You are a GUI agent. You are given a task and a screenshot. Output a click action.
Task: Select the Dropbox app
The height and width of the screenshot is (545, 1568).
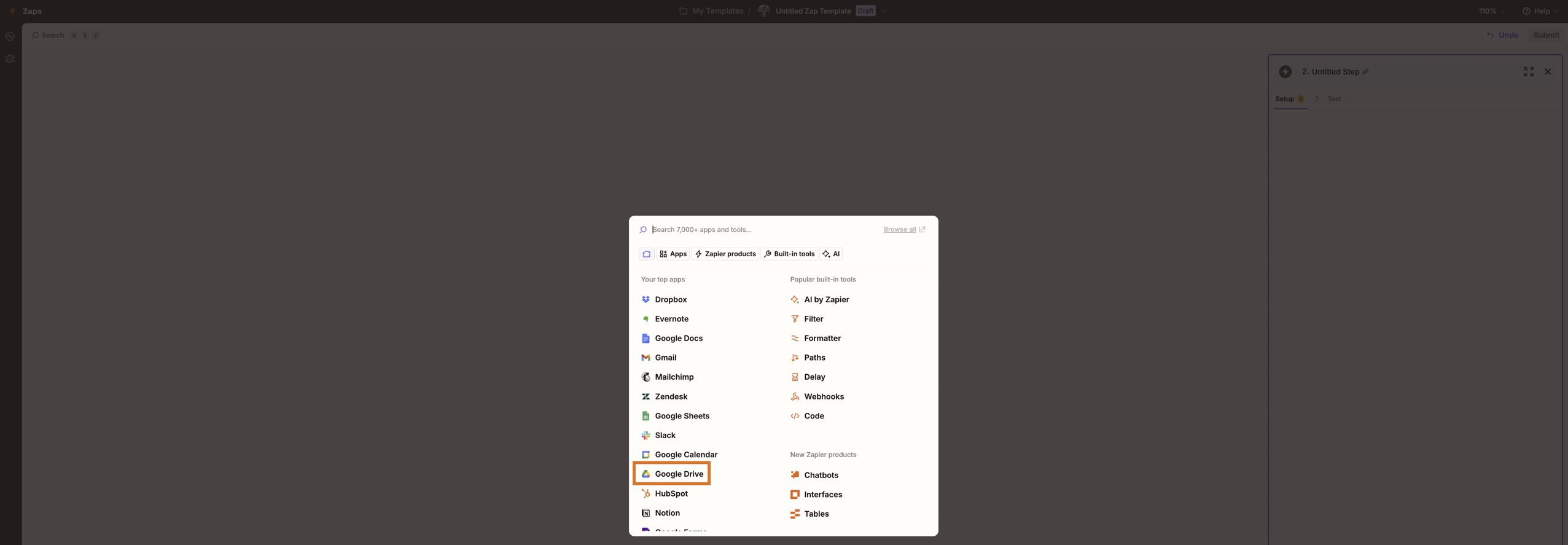click(x=664, y=299)
